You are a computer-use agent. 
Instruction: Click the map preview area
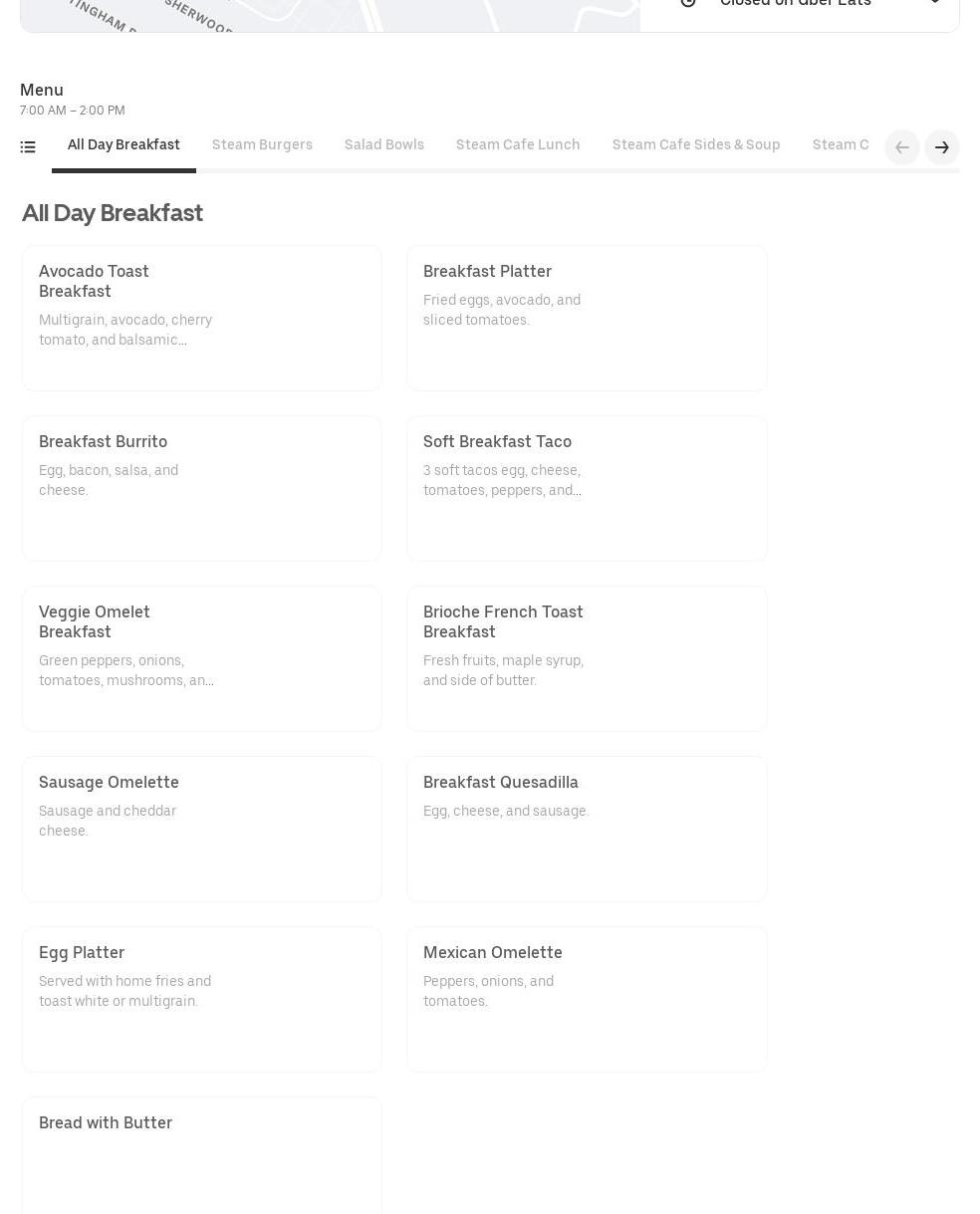pyautogui.click(x=329, y=14)
